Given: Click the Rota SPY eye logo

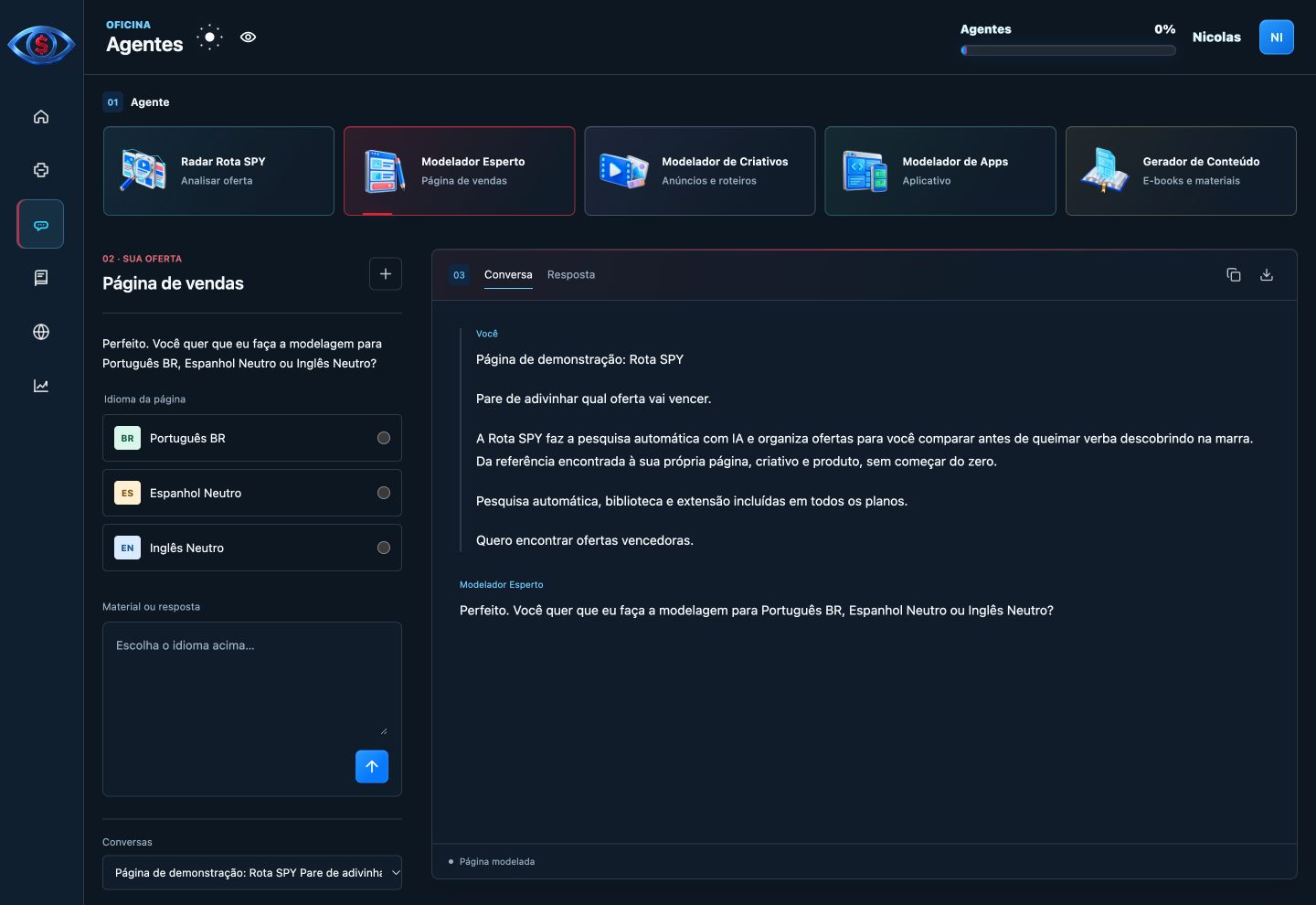Looking at the screenshot, I should [x=41, y=44].
